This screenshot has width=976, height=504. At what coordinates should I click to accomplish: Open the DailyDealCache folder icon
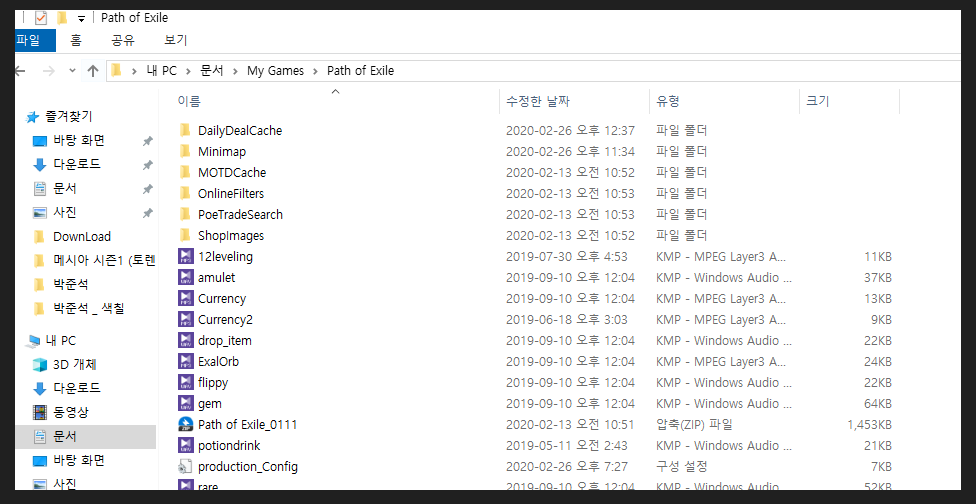pos(185,130)
